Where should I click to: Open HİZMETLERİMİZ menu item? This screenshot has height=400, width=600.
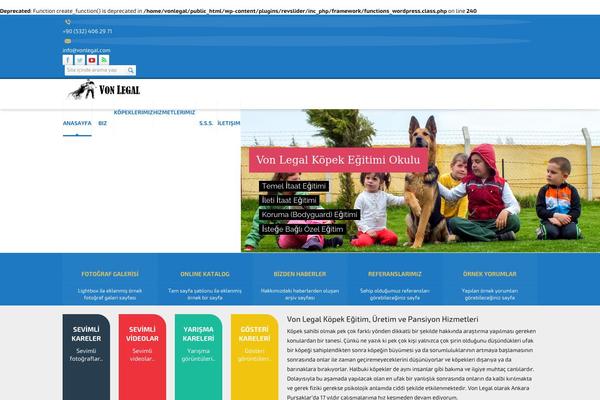coord(173,113)
